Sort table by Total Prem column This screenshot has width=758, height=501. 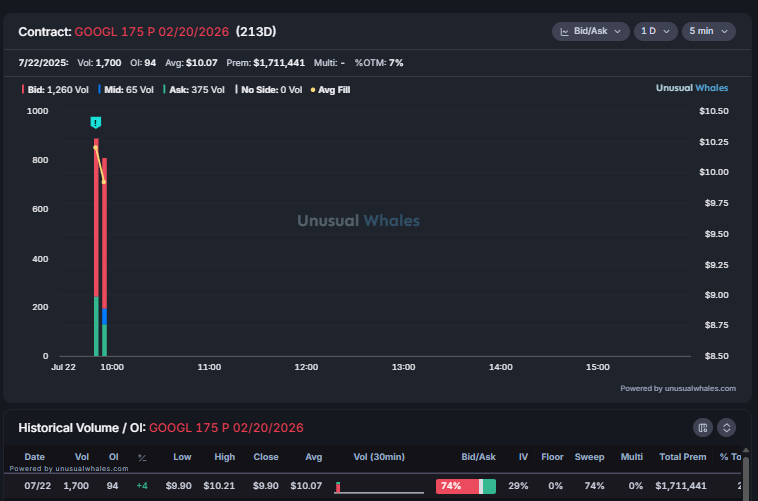click(x=683, y=457)
